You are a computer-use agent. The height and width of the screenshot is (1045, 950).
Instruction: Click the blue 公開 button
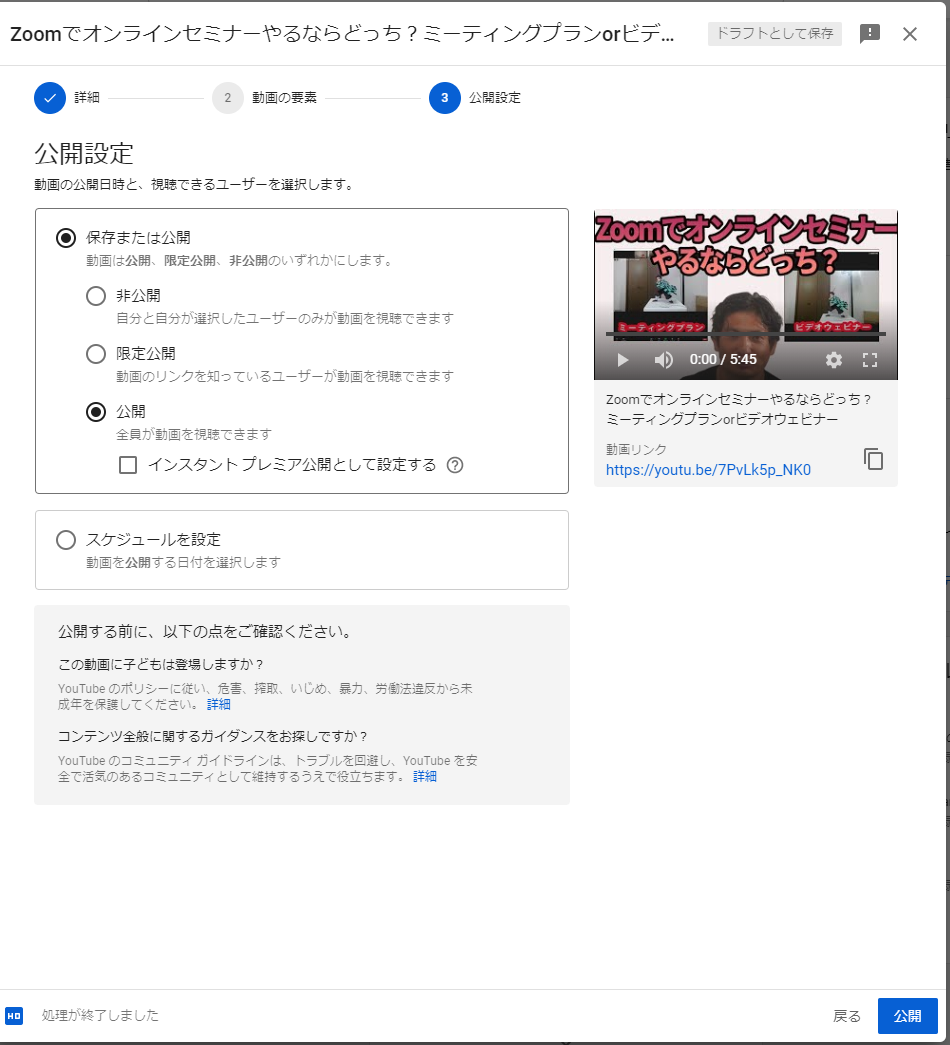click(x=907, y=1016)
